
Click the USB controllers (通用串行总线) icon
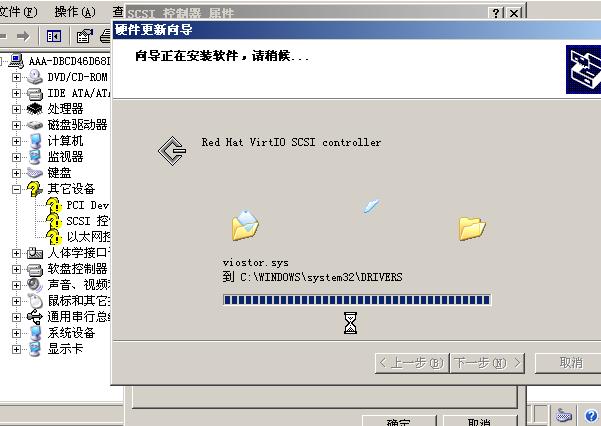[x=35, y=317]
